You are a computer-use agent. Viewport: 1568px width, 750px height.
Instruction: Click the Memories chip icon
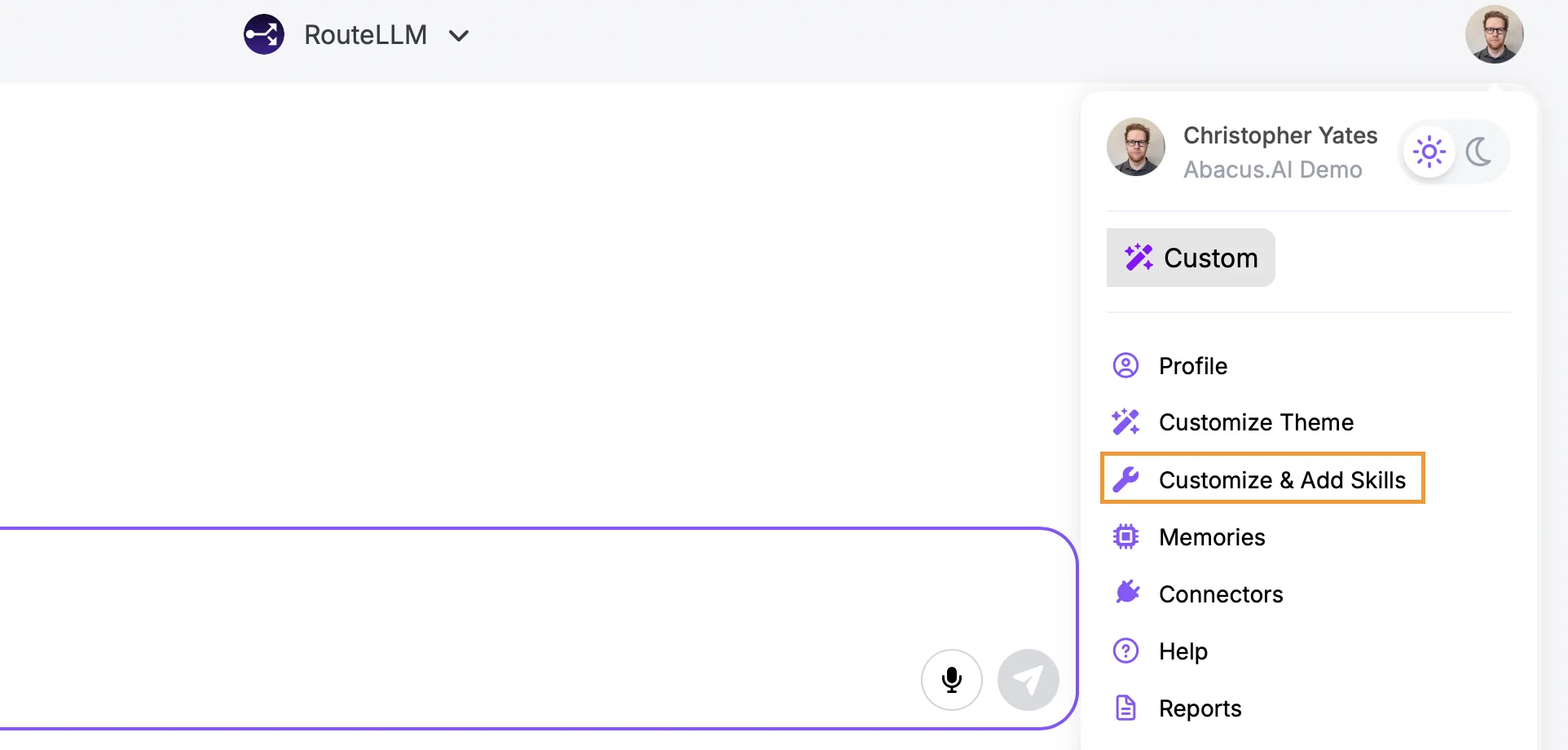click(1125, 536)
